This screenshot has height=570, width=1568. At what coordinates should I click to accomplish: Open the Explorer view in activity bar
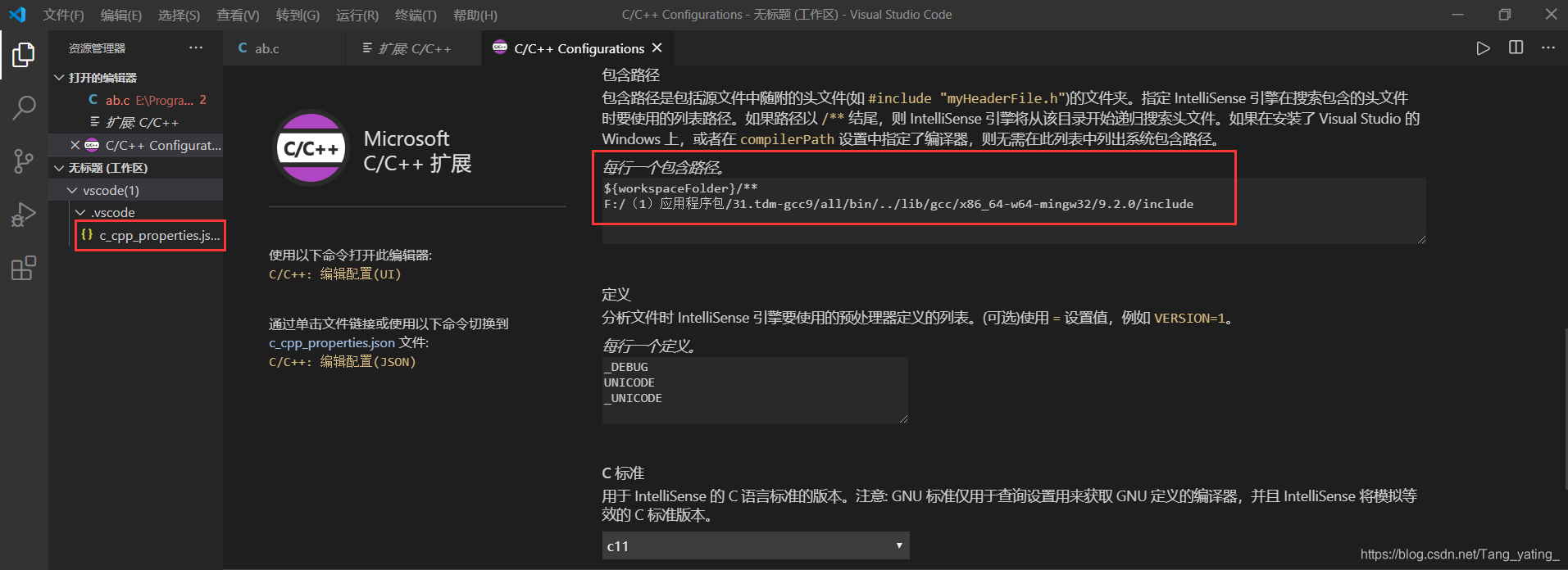pyautogui.click(x=24, y=55)
